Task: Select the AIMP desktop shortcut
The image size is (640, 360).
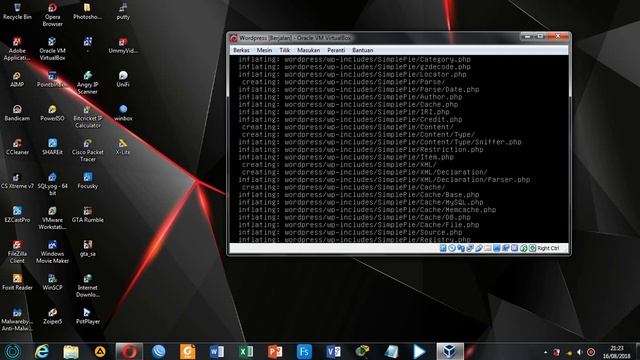Action: (x=17, y=79)
